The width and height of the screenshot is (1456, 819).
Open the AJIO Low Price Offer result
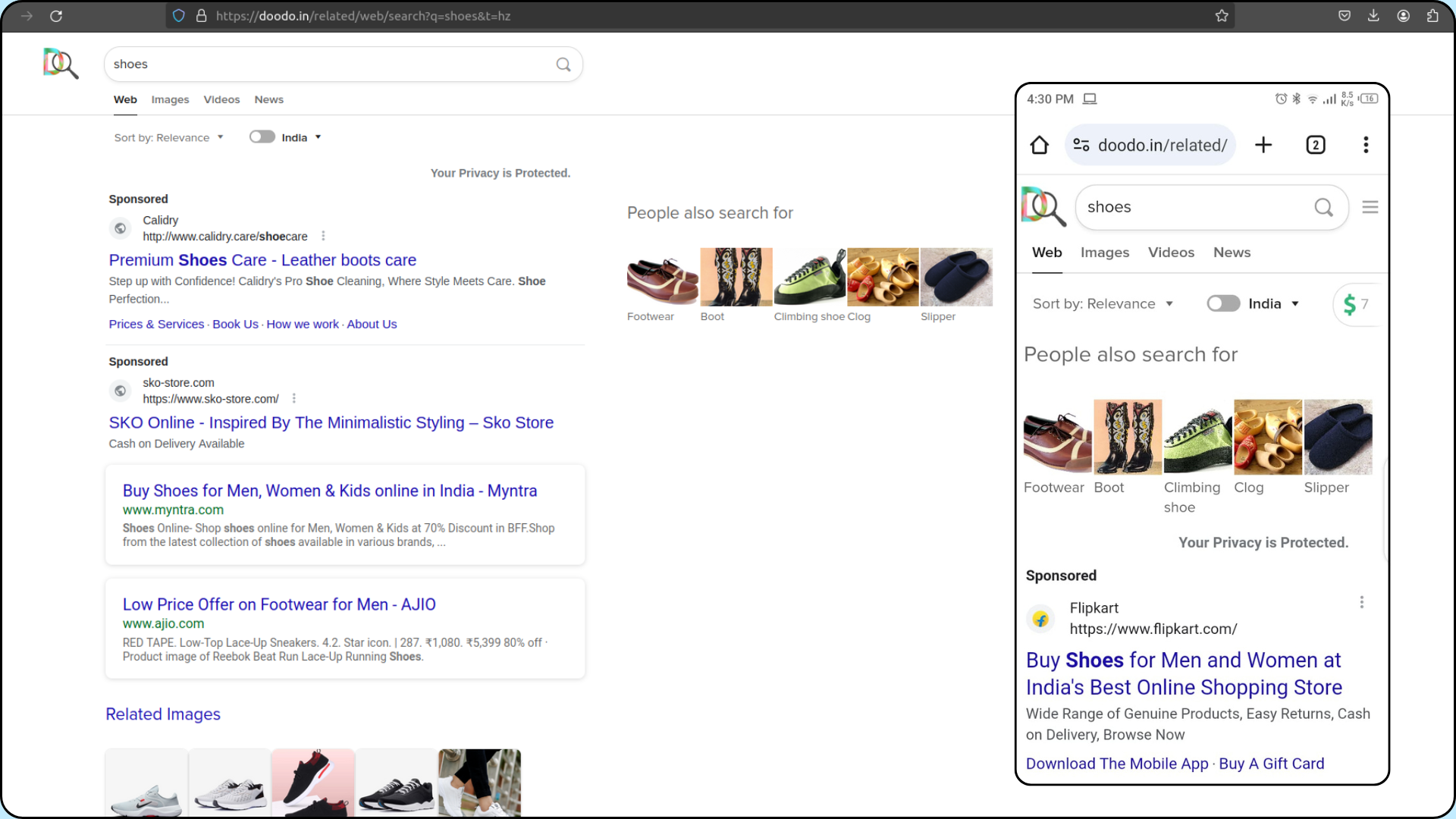click(279, 604)
